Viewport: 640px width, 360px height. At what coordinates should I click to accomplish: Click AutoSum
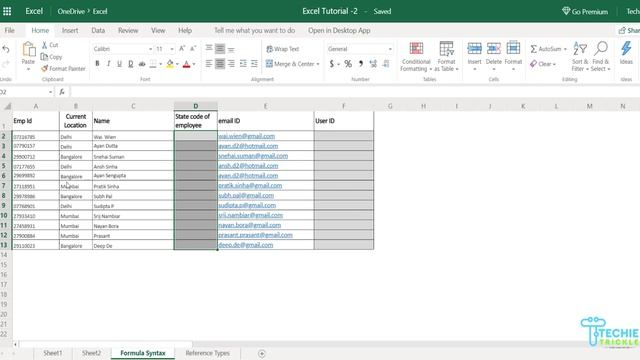(x=546, y=49)
